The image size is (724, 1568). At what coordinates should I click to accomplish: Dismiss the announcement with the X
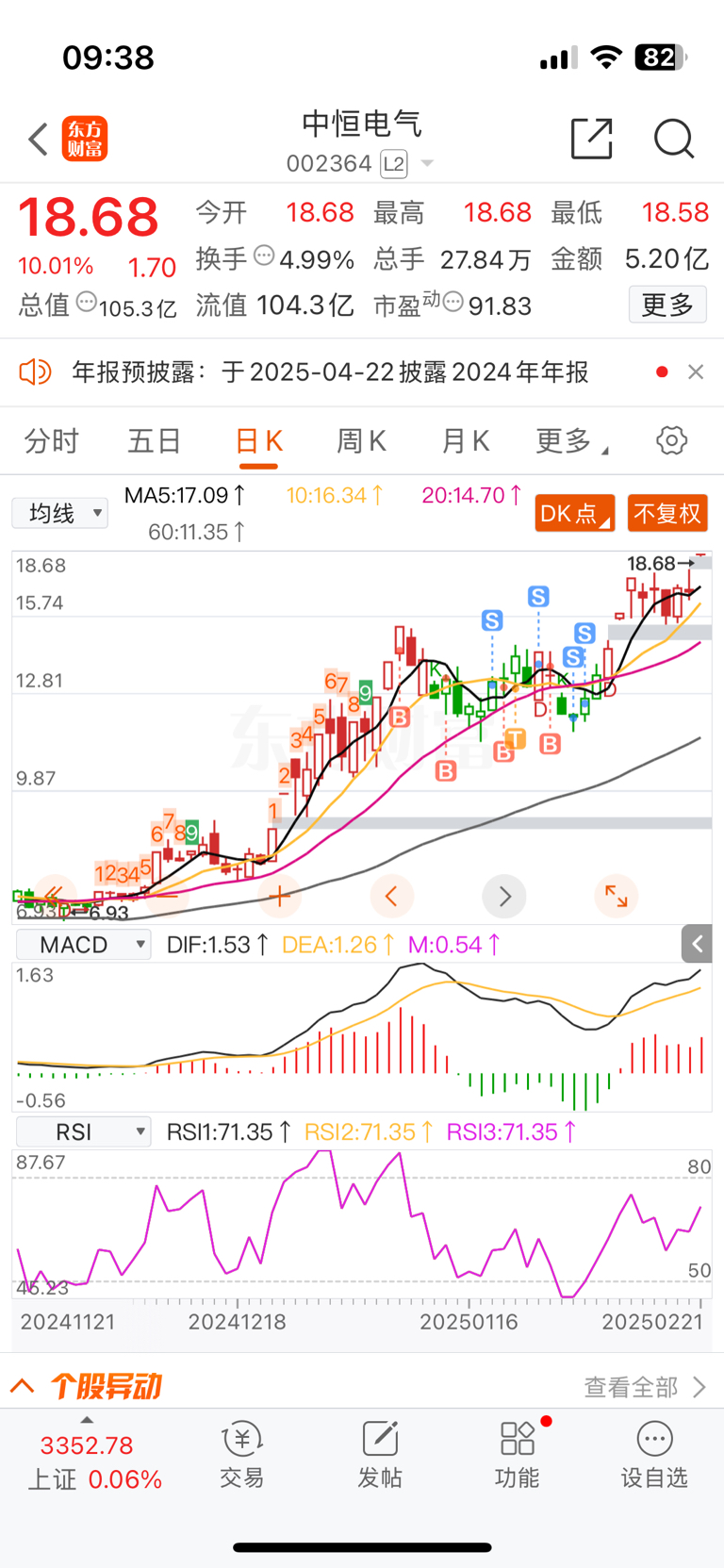pos(696,372)
